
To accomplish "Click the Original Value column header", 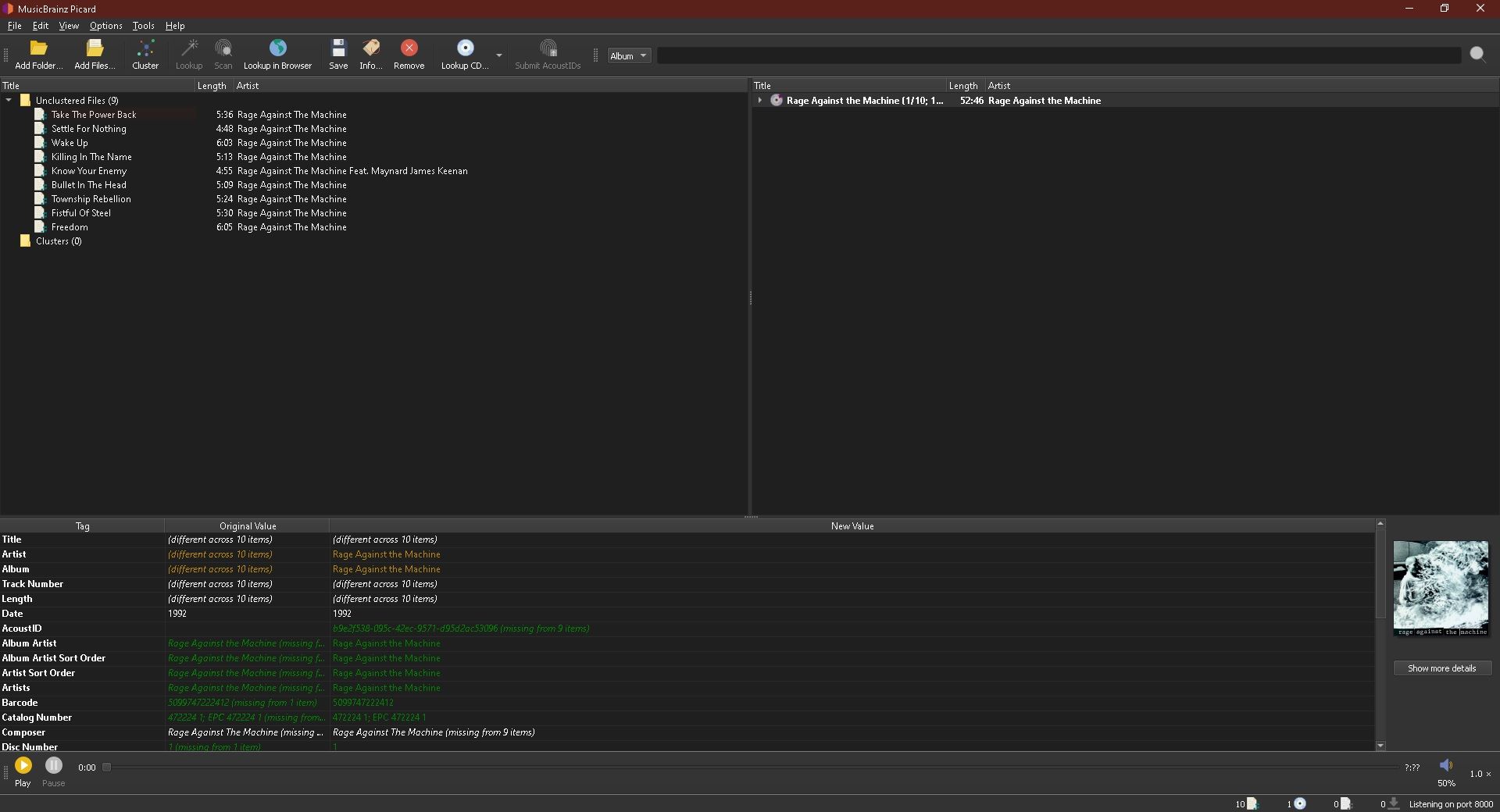I will [x=247, y=526].
